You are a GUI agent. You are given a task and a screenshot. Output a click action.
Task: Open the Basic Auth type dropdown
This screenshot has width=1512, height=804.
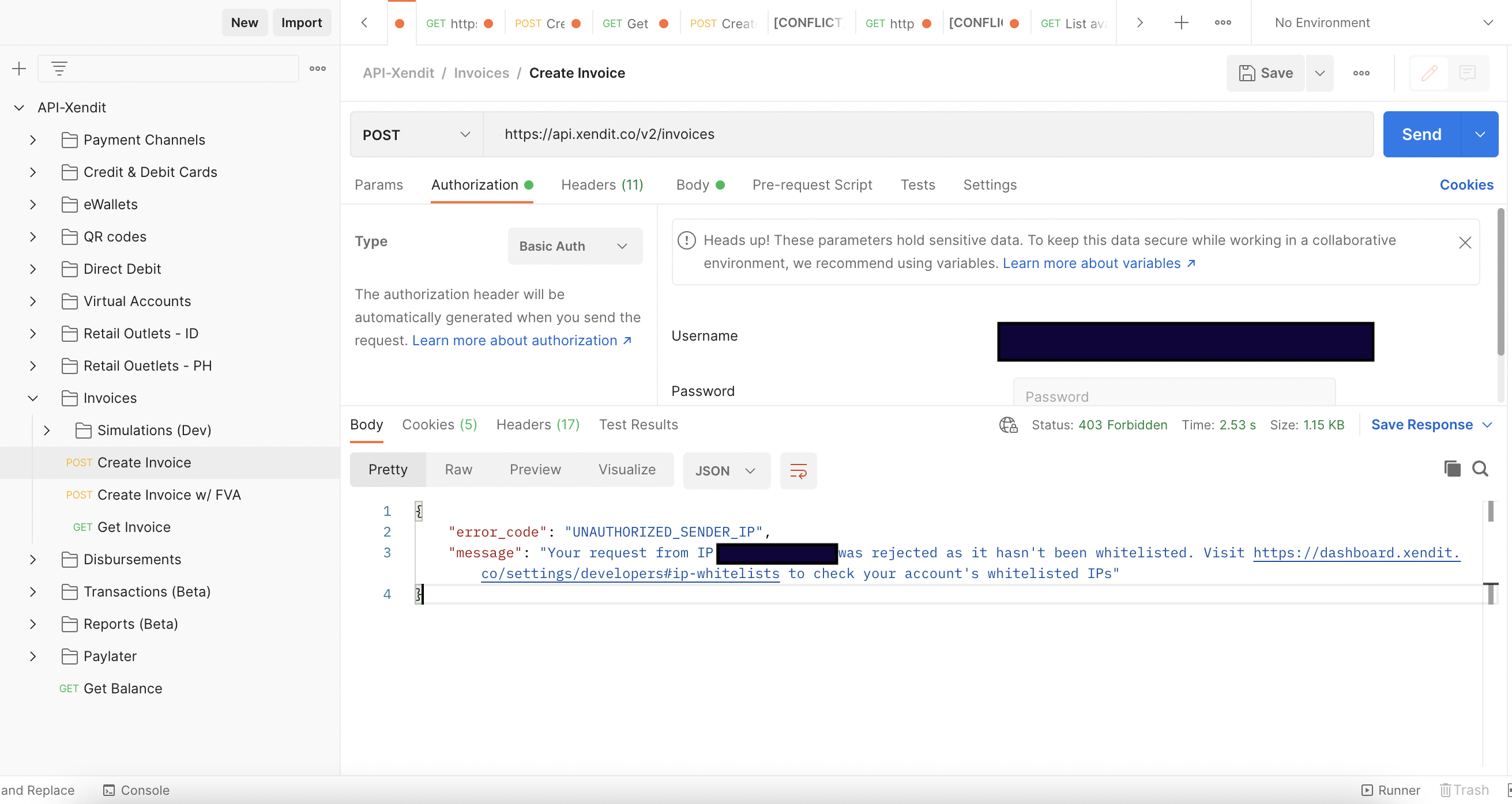pyautogui.click(x=574, y=246)
